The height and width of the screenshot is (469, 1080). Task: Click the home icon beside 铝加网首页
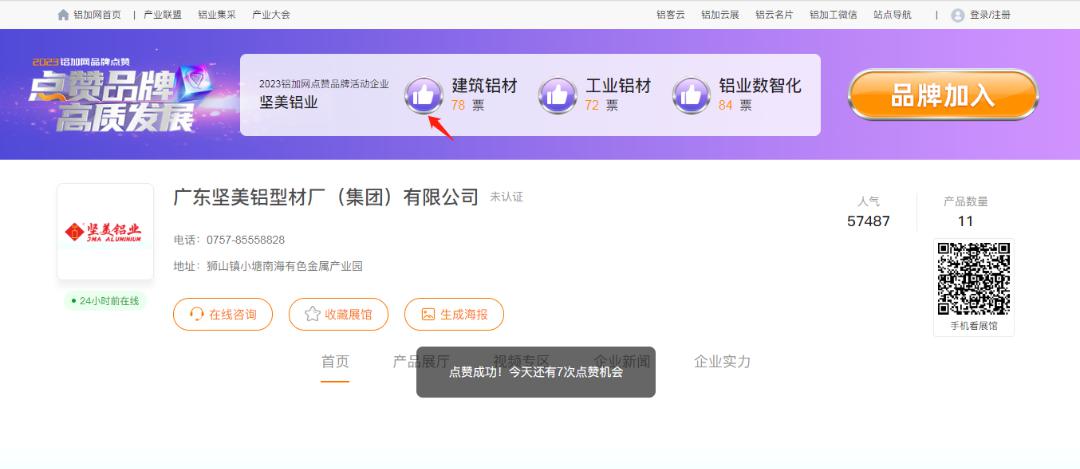(63, 14)
